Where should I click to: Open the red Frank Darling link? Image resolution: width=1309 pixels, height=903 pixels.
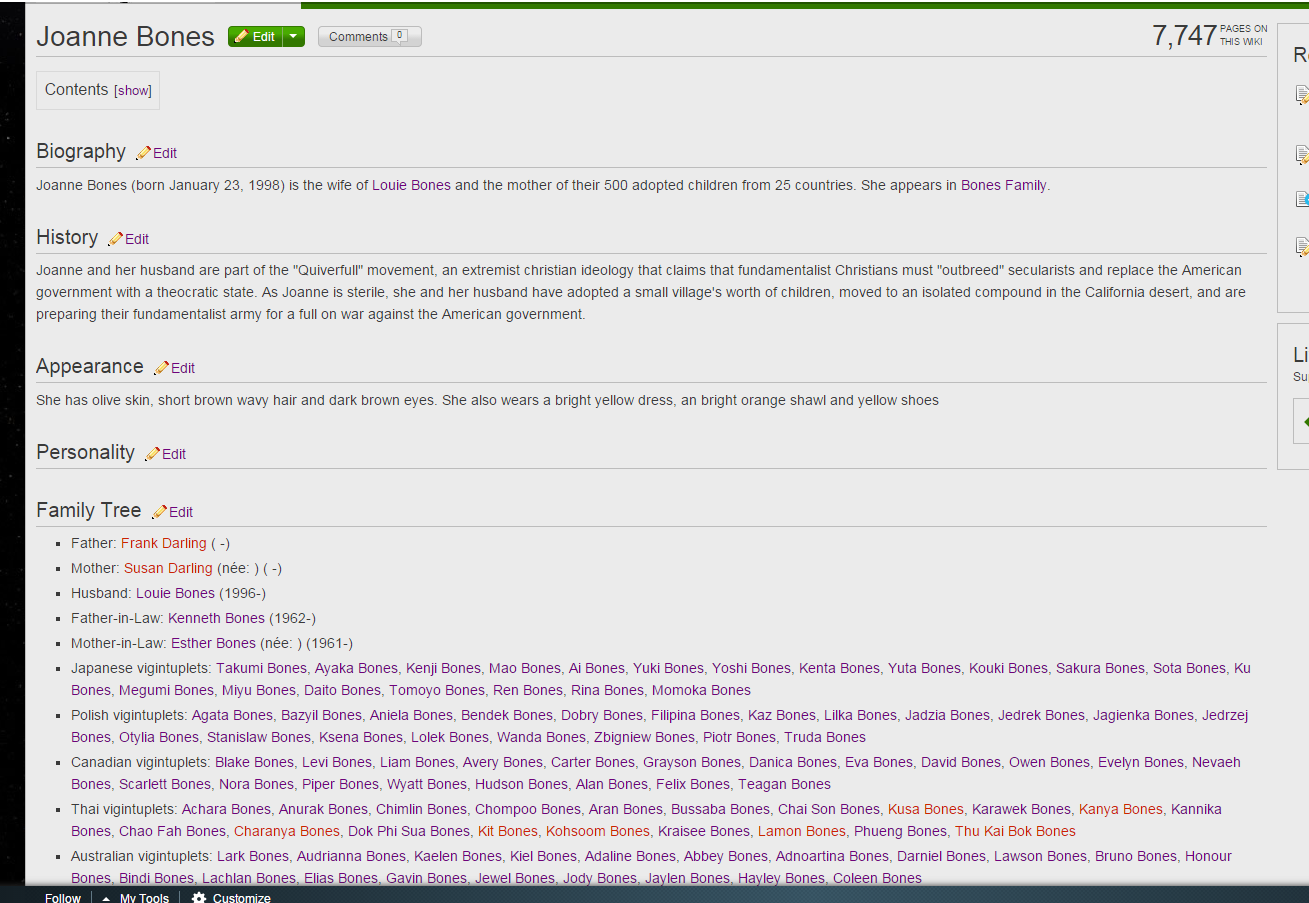tap(164, 543)
